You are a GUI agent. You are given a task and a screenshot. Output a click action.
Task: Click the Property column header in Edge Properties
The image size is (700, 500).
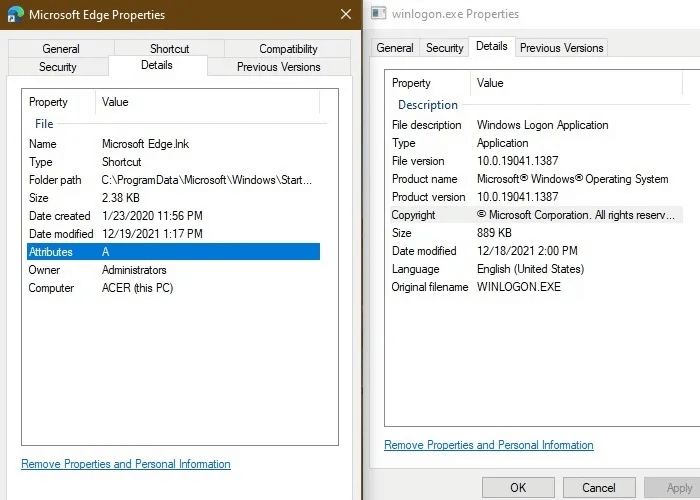tap(49, 102)
